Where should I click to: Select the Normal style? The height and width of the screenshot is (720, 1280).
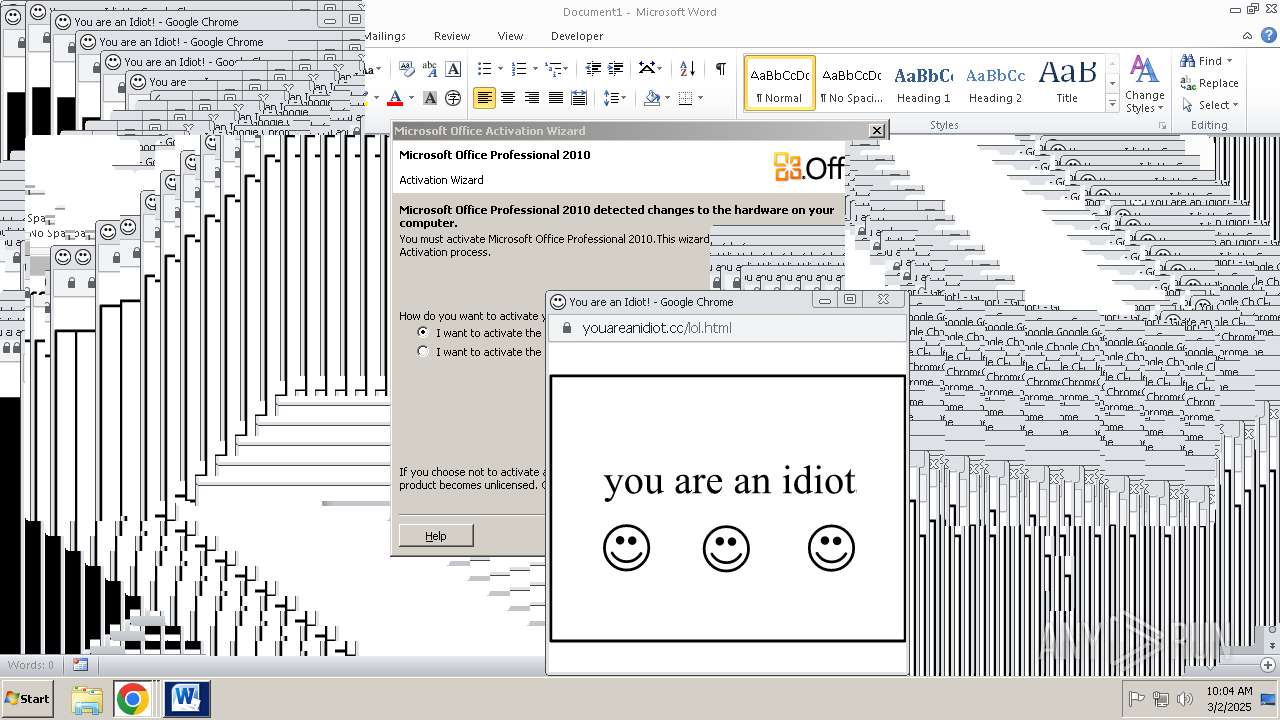pos(780,83)
